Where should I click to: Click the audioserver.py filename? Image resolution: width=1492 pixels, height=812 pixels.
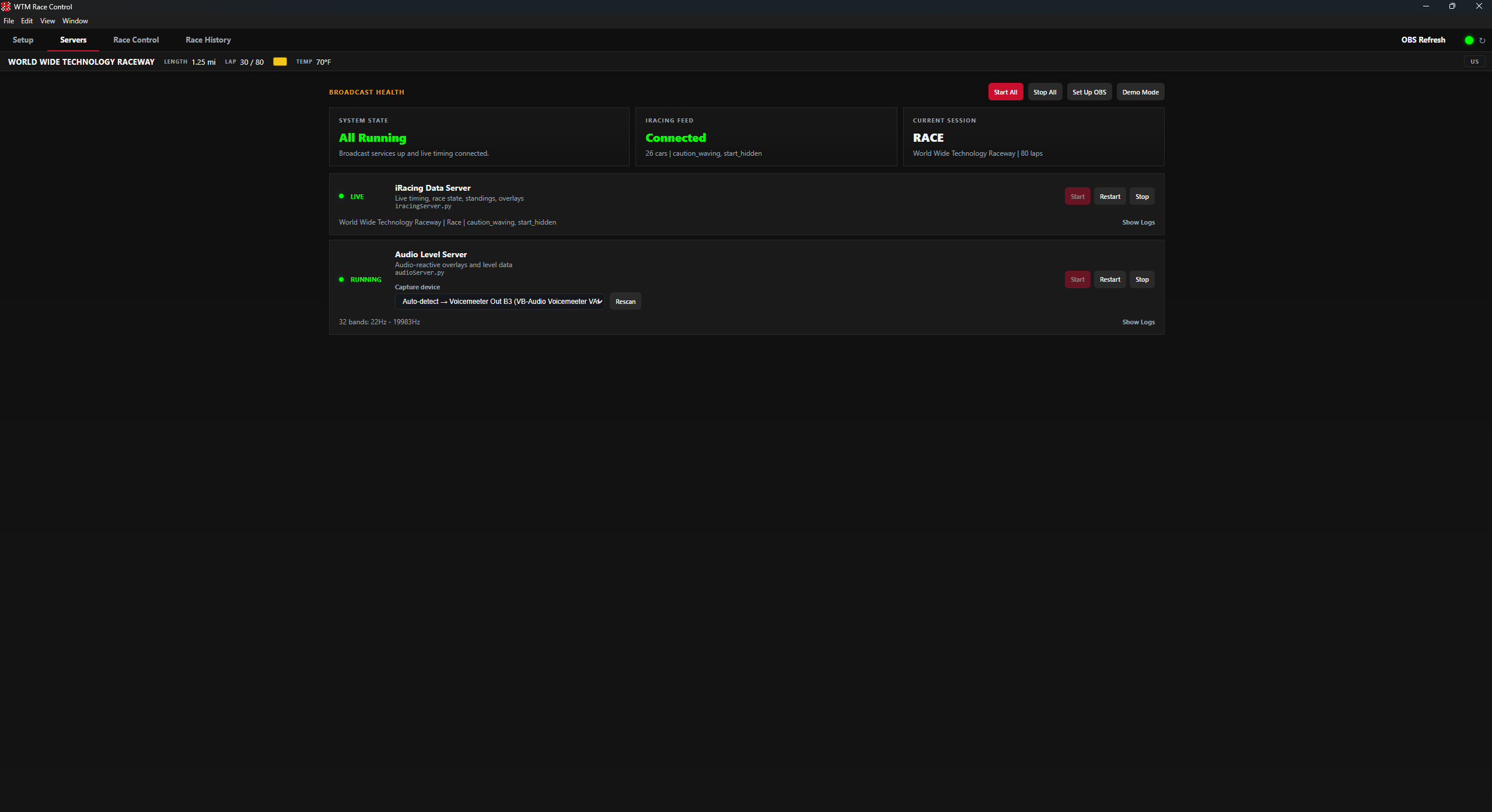click(420, 272)
